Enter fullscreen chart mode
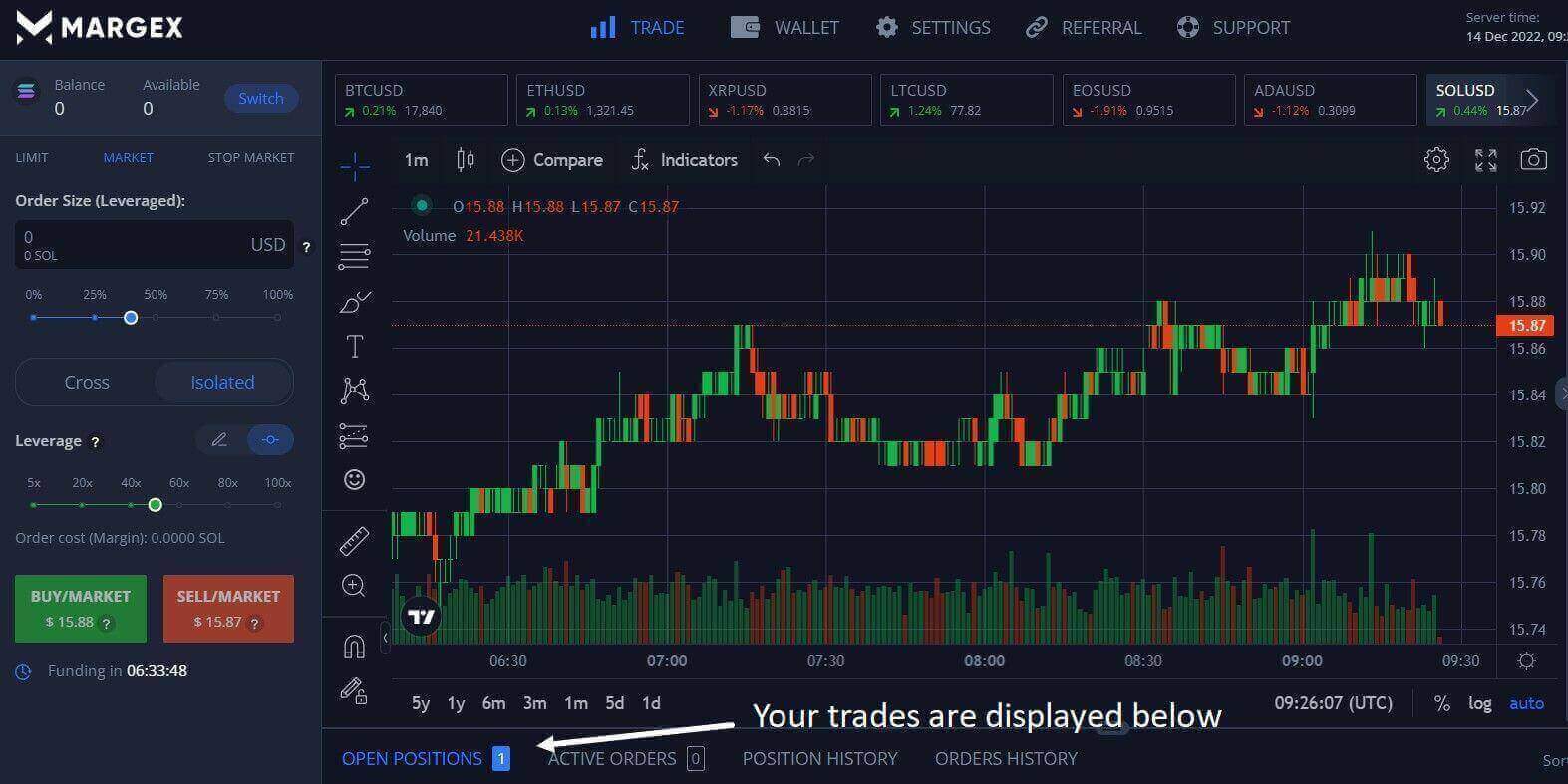 1485,159
